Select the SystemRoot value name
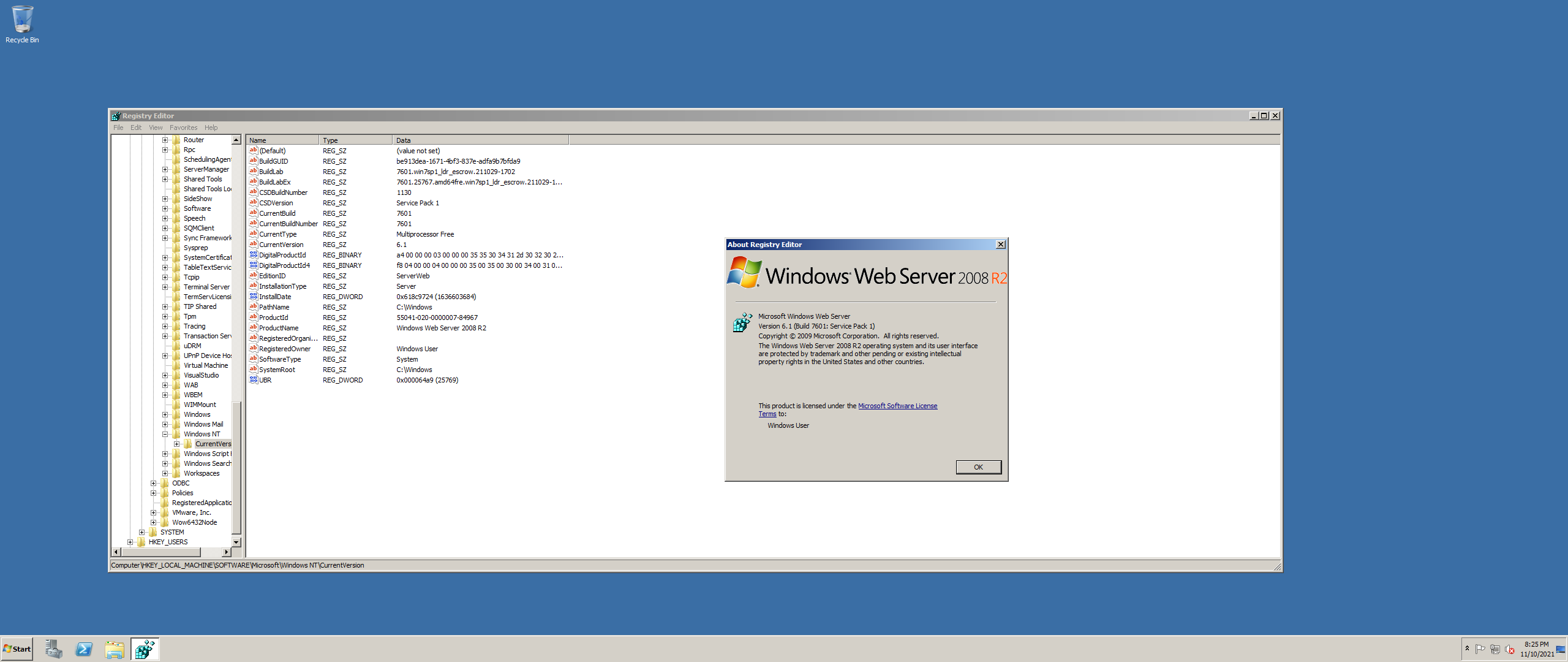This screenshot has width=1568, height=662. [x=277, y=370]
